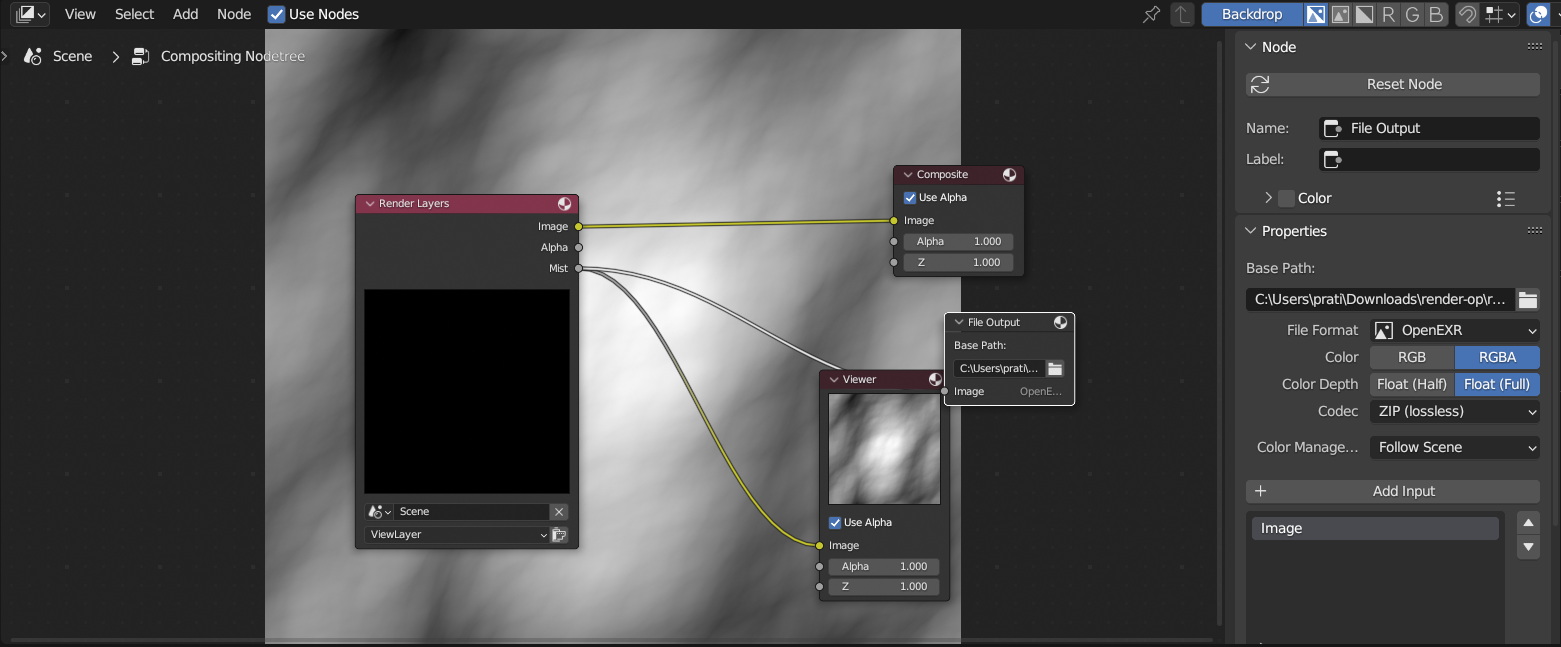
Task: Click the Image output socket of Render Layers
Action: [x=578, y=227]
